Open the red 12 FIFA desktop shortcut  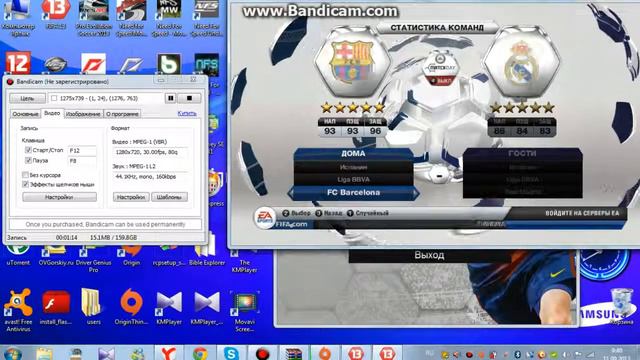pos(18,63)
